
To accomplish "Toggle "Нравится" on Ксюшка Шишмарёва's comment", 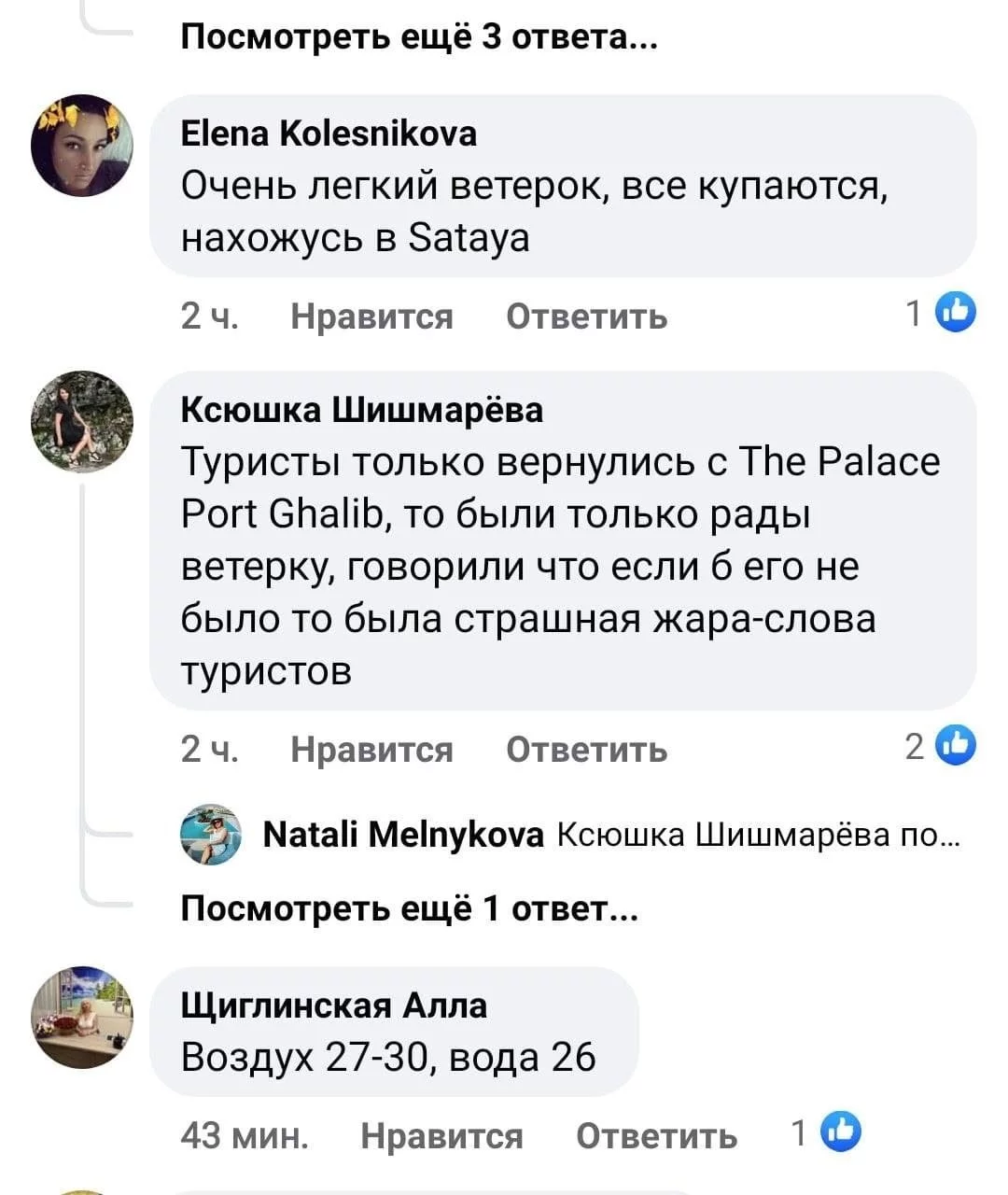I will (371, 749).
